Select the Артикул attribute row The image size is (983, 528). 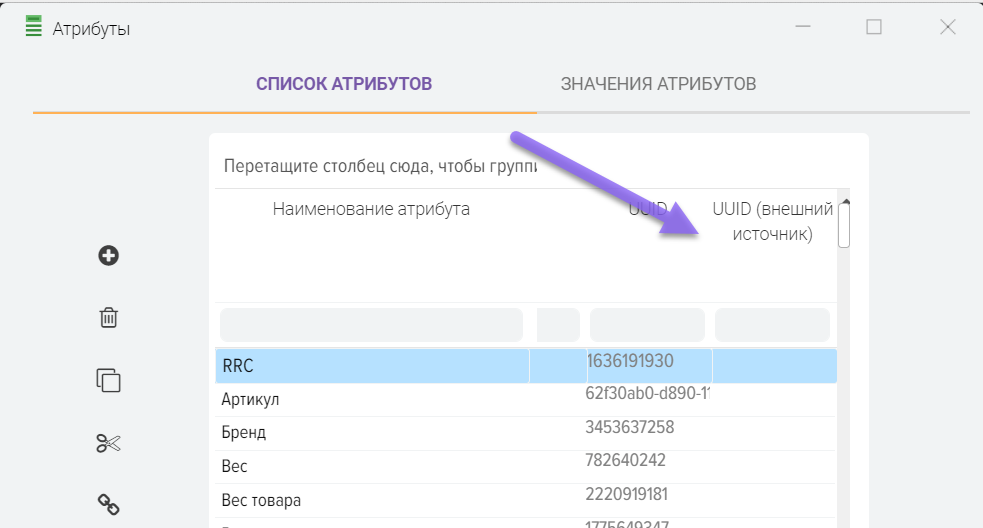(371, 400)
